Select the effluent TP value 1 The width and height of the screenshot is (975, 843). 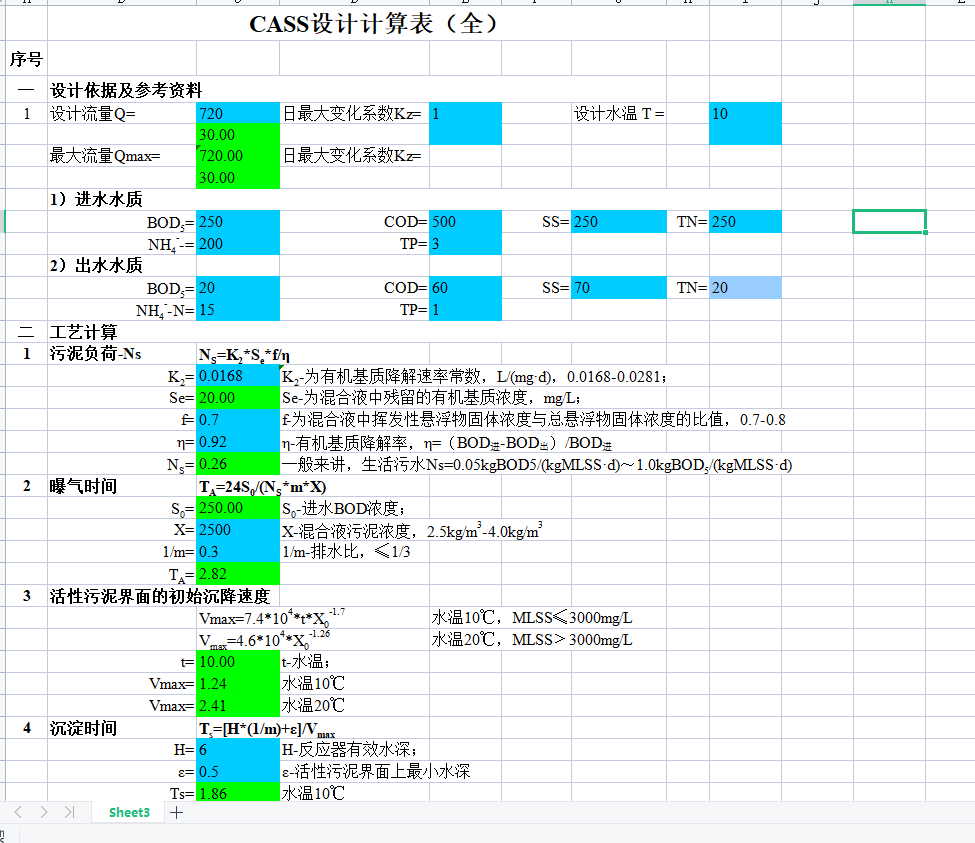pos(465,310)
